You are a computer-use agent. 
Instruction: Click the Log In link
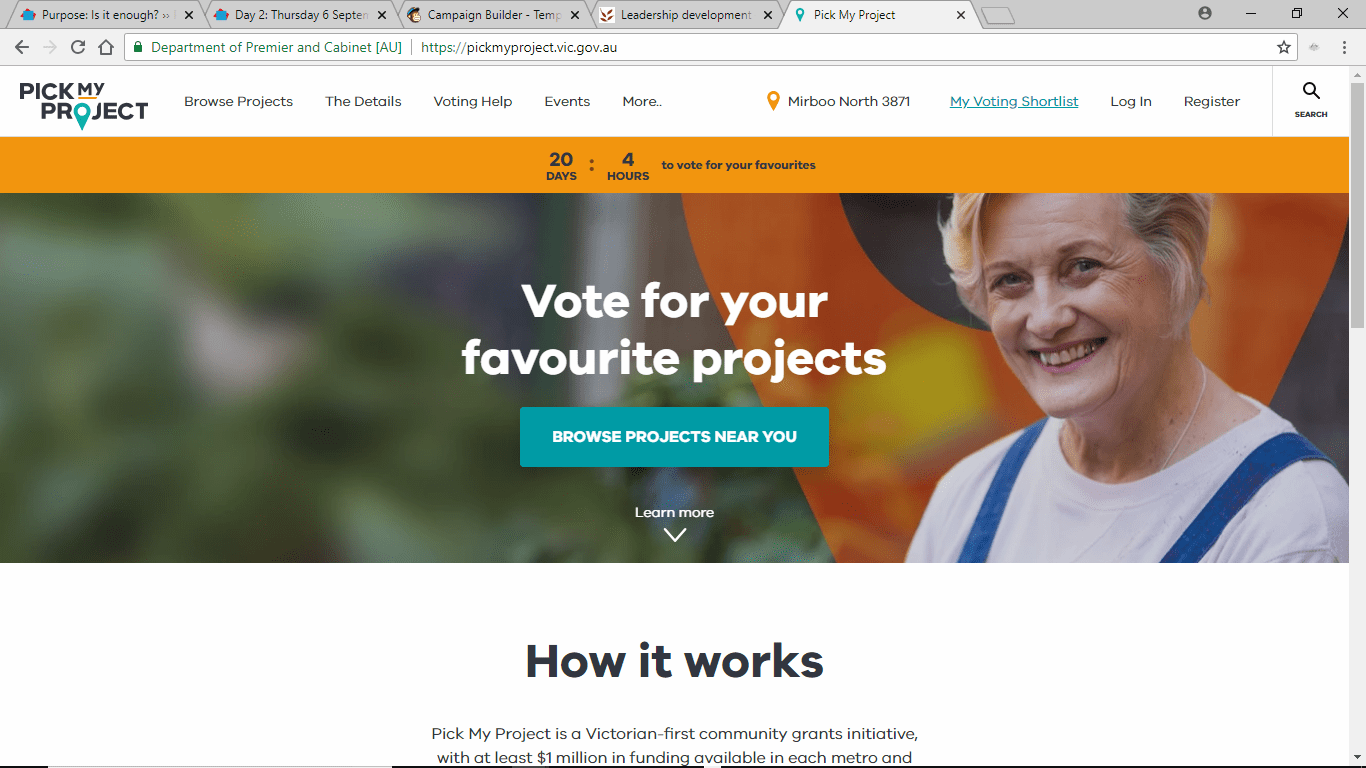[1131, 101]
